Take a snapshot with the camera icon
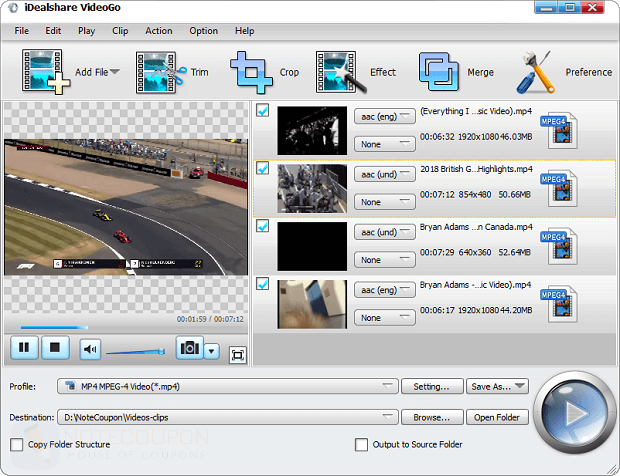 189,348
